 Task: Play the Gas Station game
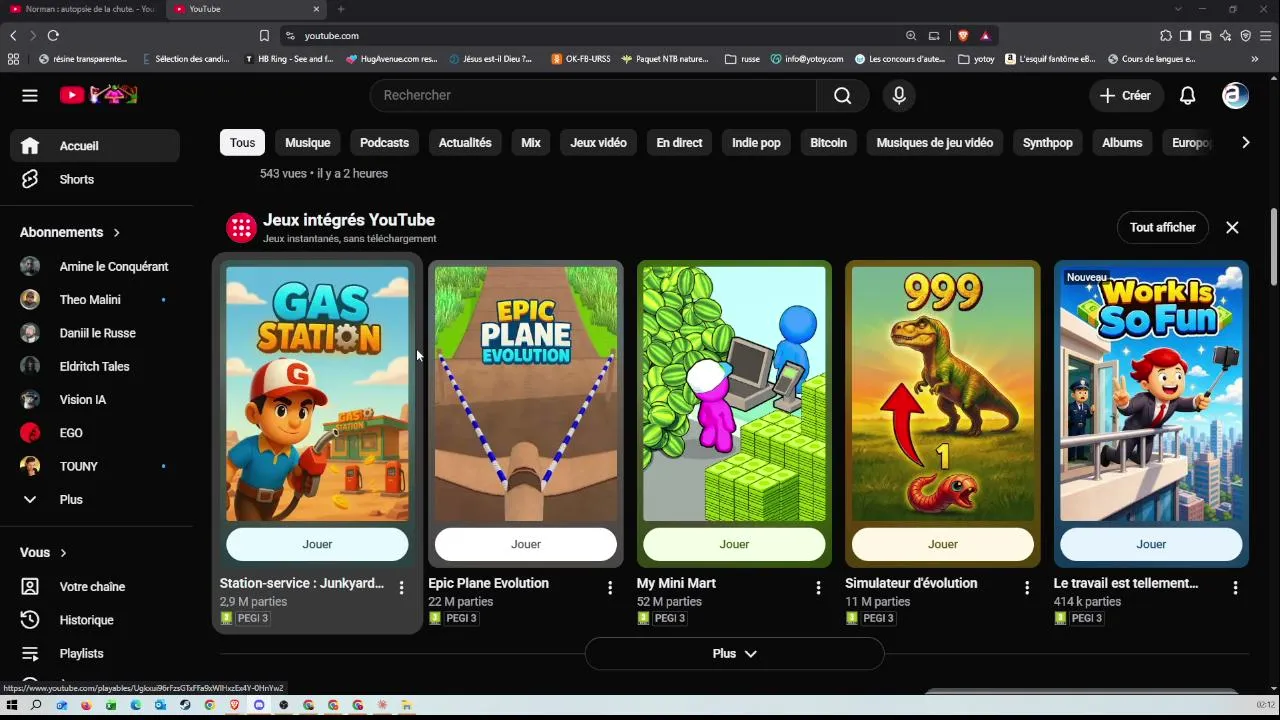tap(317, 544)
